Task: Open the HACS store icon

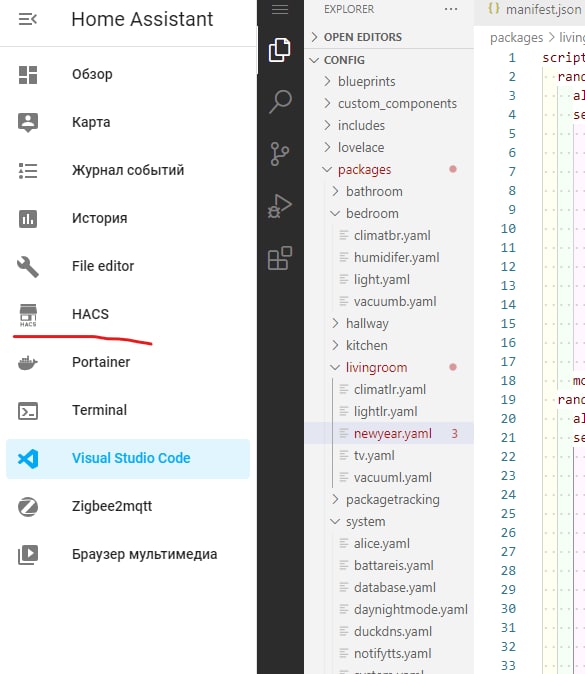Action: [28, 315]
